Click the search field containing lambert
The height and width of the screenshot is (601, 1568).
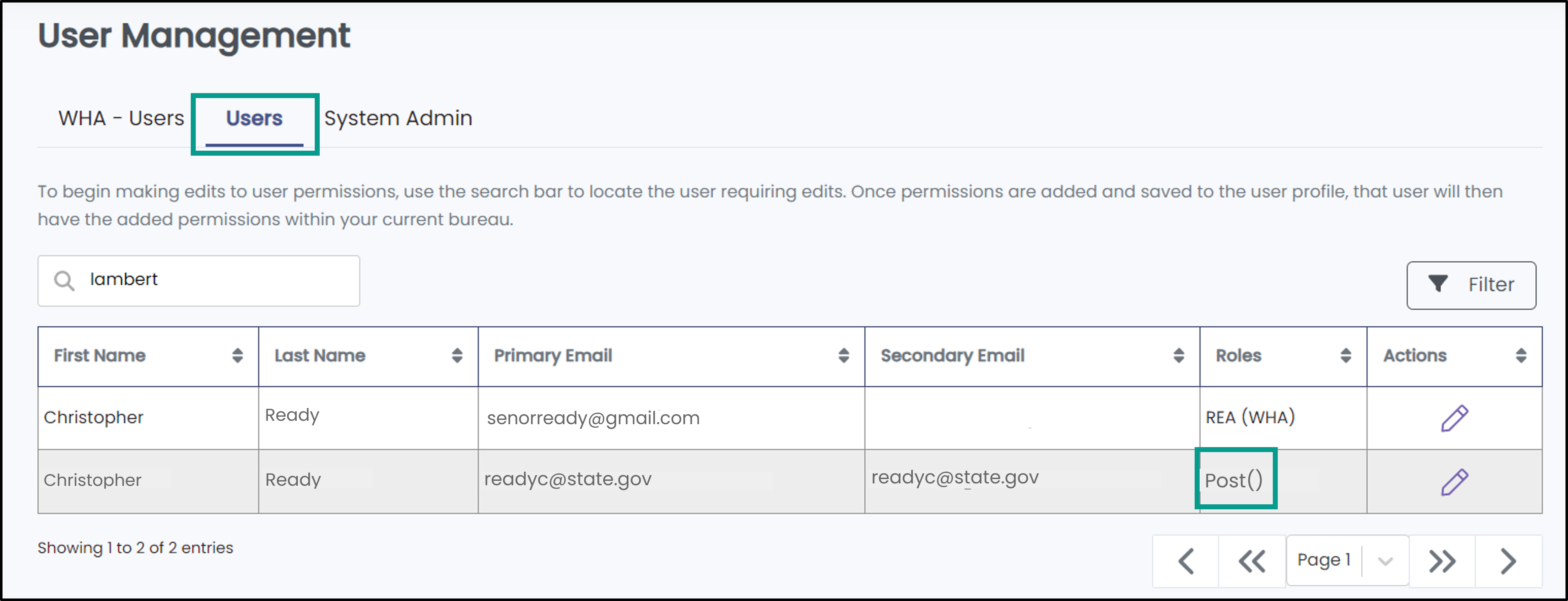tap(199, 281)
